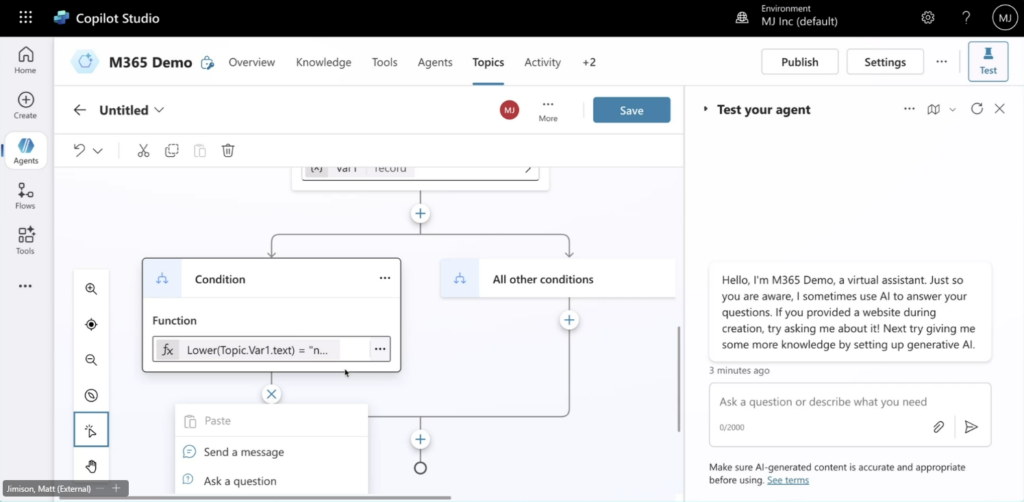Toggle the Test panel button
Screen dimensions: 1024x502
point(988,62)
